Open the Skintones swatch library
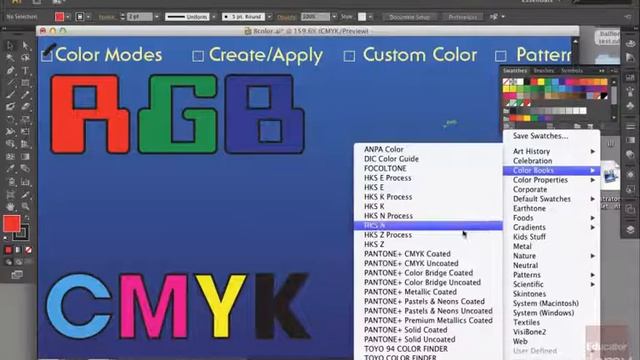Screen dimensions: 640x360 tap(552, 294)
